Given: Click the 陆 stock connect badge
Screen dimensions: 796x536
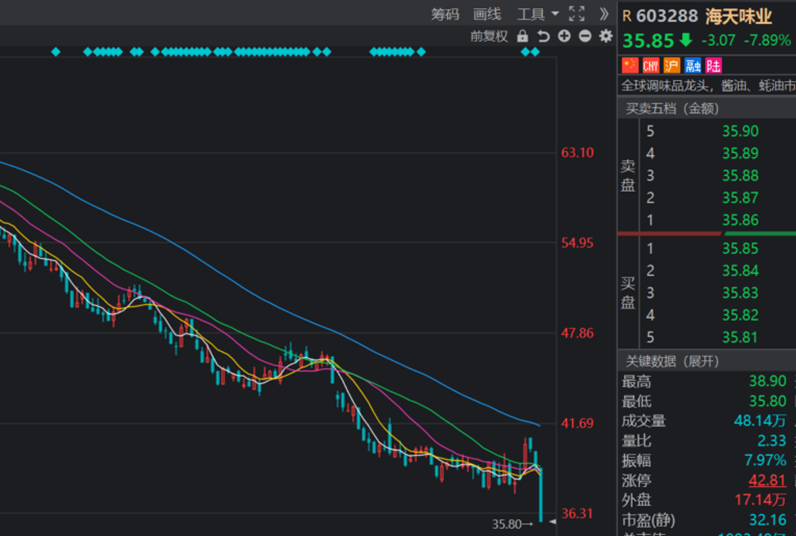Looking at the screenshot, I should pyautogui.click(x=713, y=65).
